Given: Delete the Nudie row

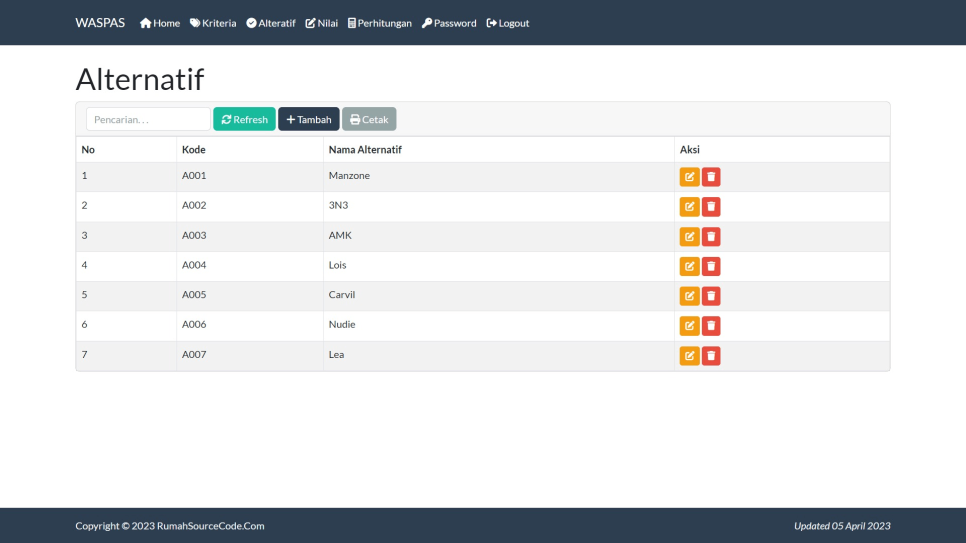Looking at the screenshot, I should (x=711, y=326).
